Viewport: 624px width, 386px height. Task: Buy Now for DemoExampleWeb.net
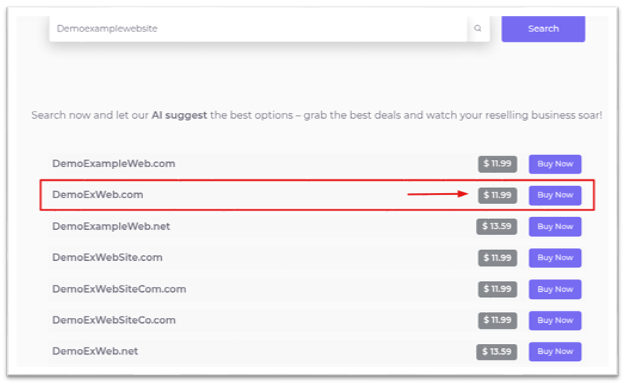(555, 226)
